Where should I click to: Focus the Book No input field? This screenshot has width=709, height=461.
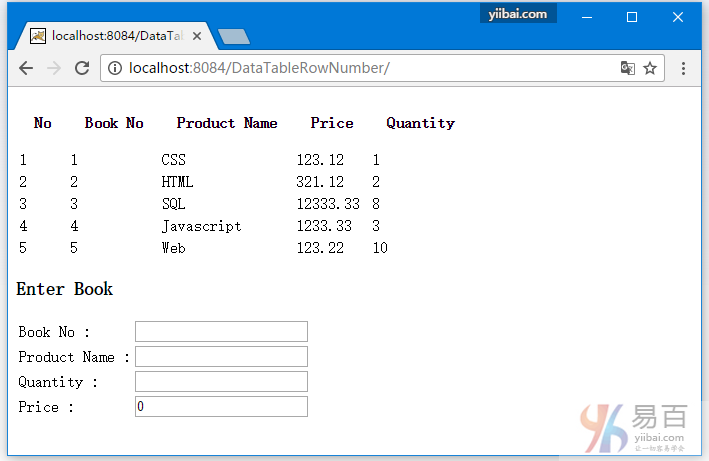pos(221,332)
